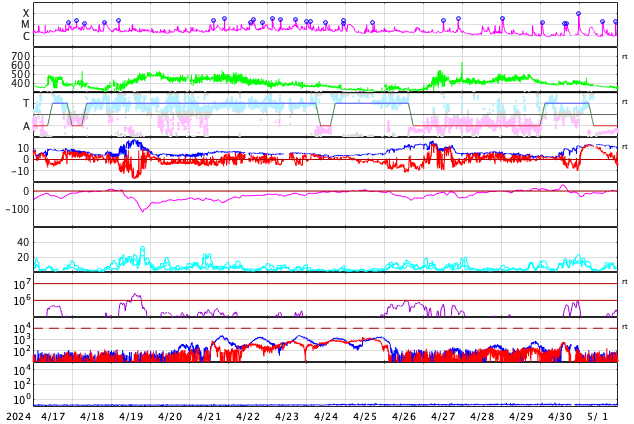
Task: Select the 4/19 date label below the charts
Action: (131, 416)
